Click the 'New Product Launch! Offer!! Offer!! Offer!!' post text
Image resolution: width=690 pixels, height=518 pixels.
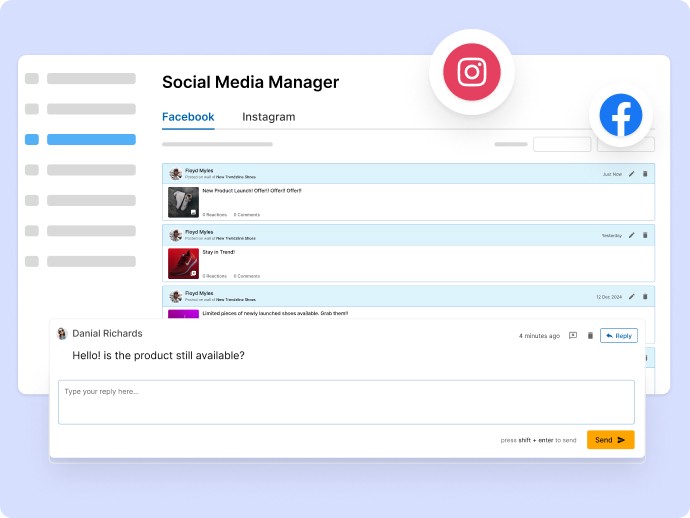coord(252,191)
